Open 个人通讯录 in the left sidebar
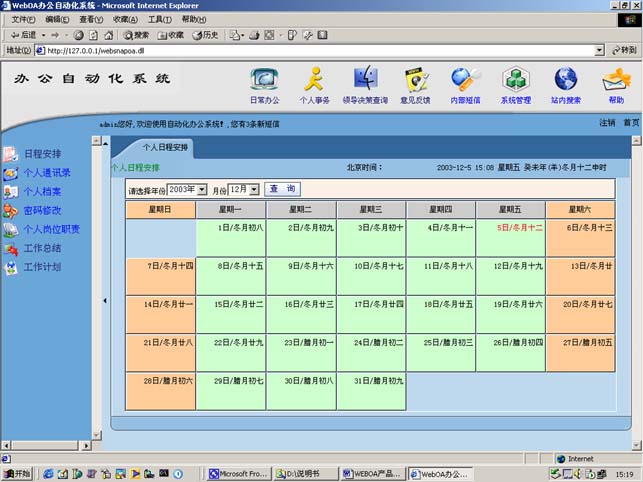 pyautogui.click(x=47, y=173)
